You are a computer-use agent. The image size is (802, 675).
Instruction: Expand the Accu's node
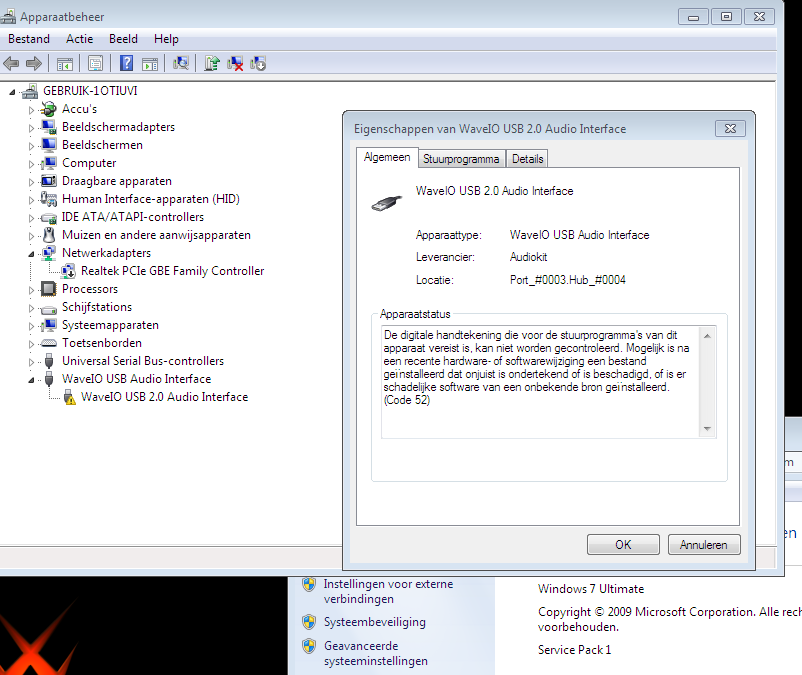(31, 110)
